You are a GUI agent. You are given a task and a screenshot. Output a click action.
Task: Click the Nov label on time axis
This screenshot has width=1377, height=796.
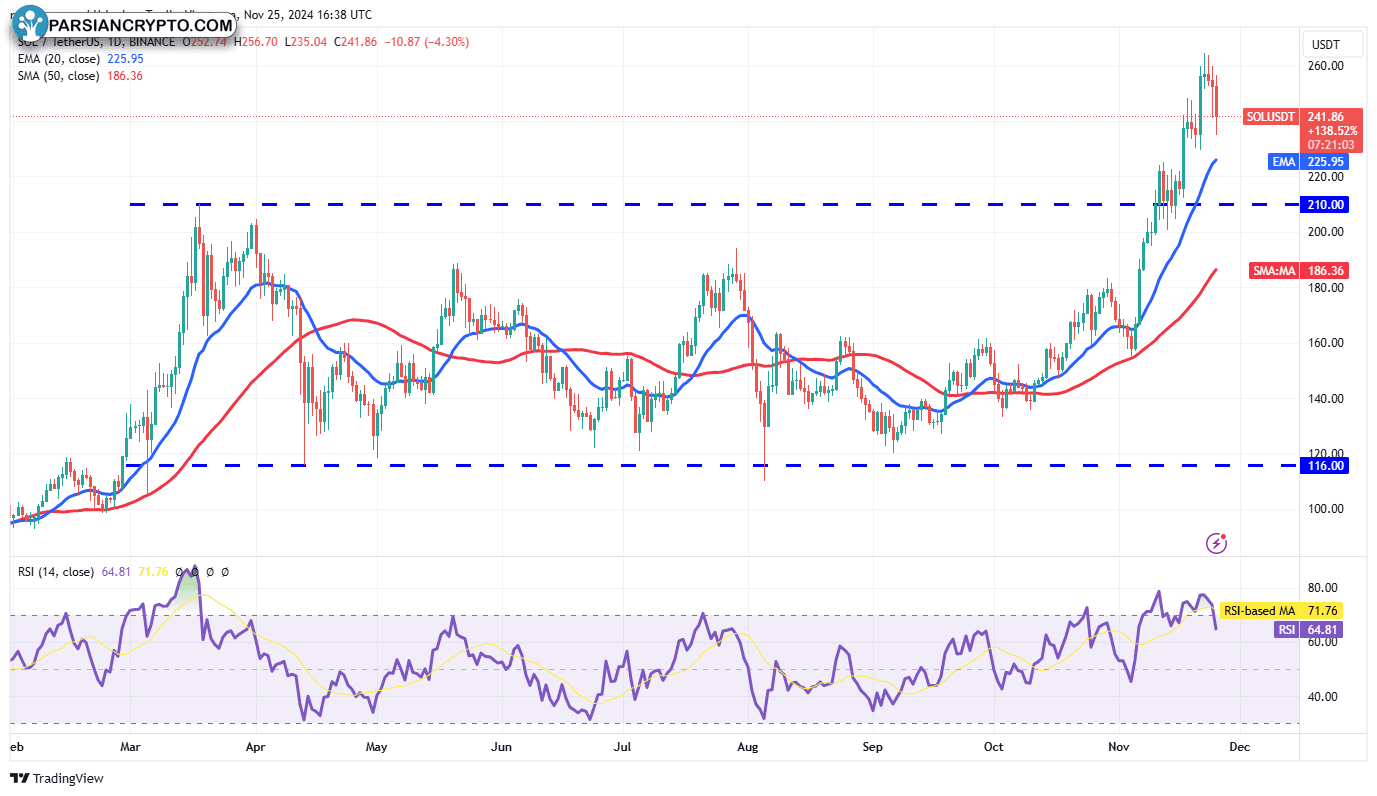pos(1117,747)
